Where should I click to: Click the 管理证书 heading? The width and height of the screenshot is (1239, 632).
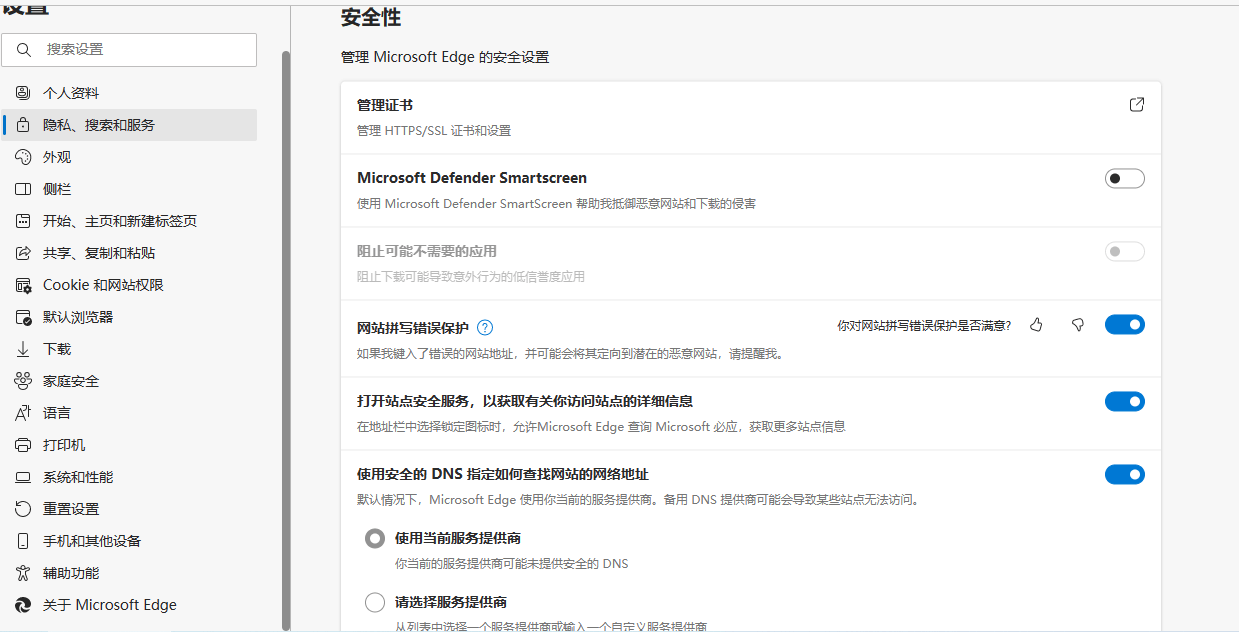pyautogui.click(x=385, y=105)
